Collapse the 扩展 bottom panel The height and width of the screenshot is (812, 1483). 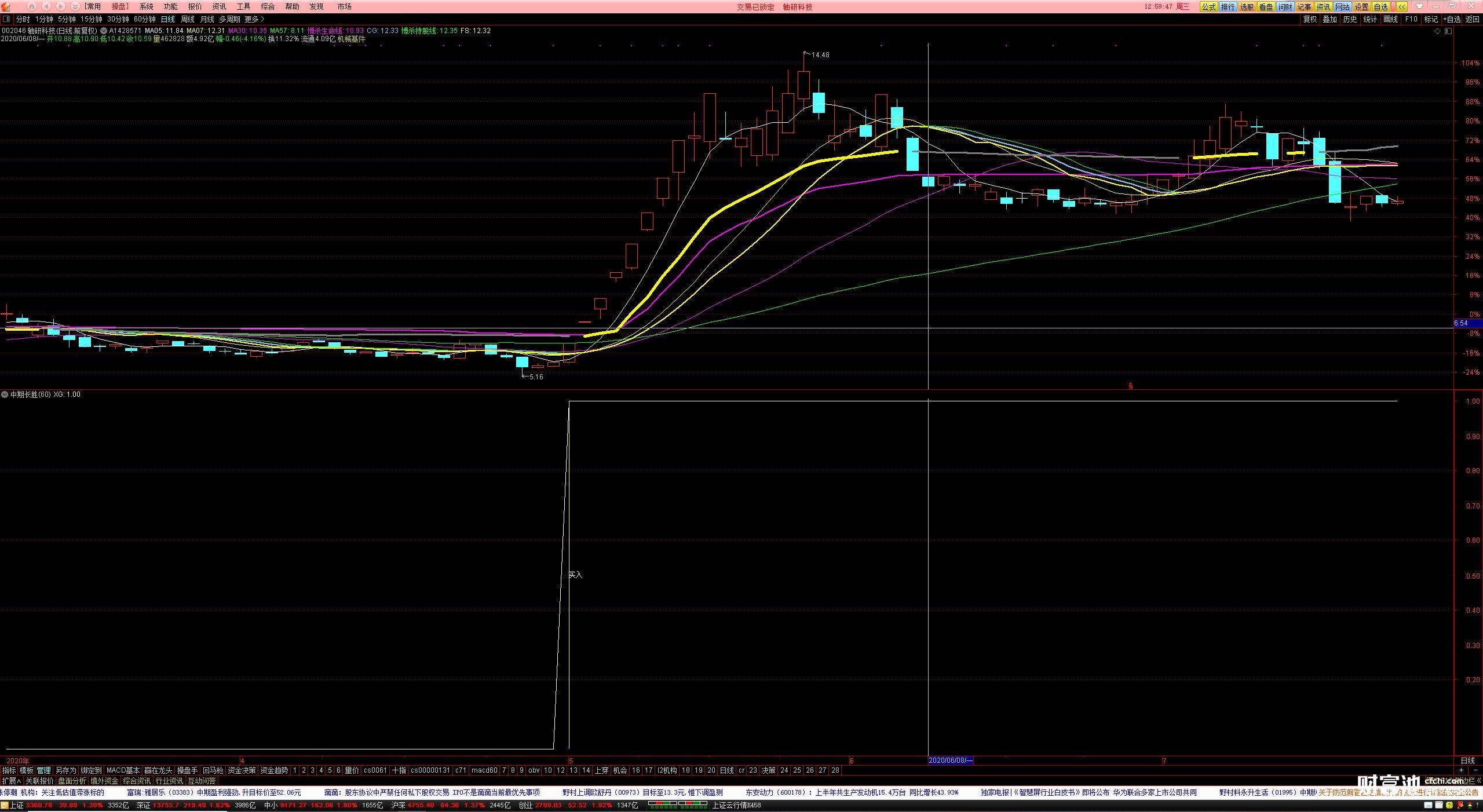click(x=11, y=781)
